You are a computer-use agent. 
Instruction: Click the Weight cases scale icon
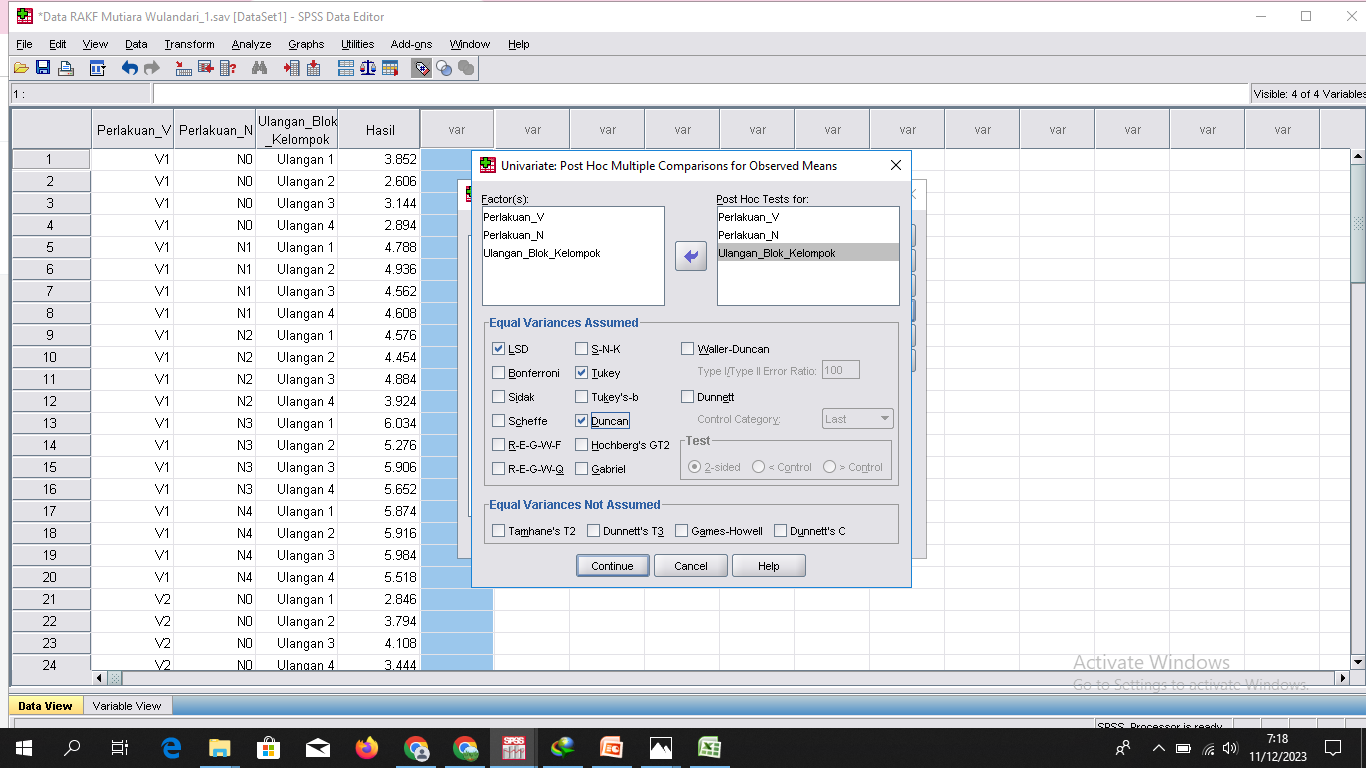click(368, 68)
